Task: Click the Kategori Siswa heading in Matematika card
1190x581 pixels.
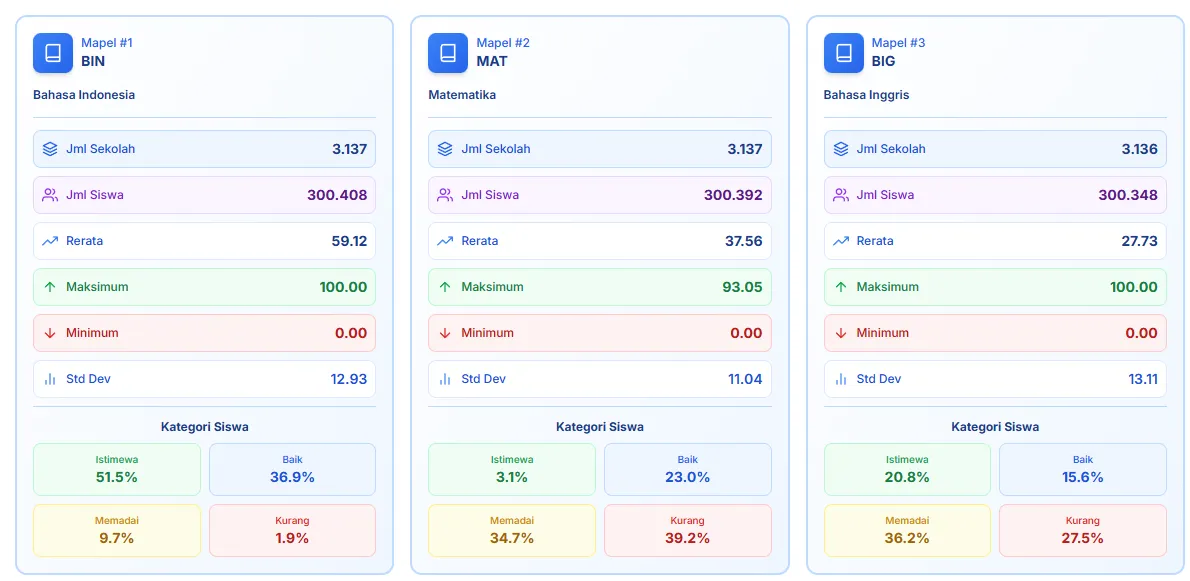Action: point(599,427)
